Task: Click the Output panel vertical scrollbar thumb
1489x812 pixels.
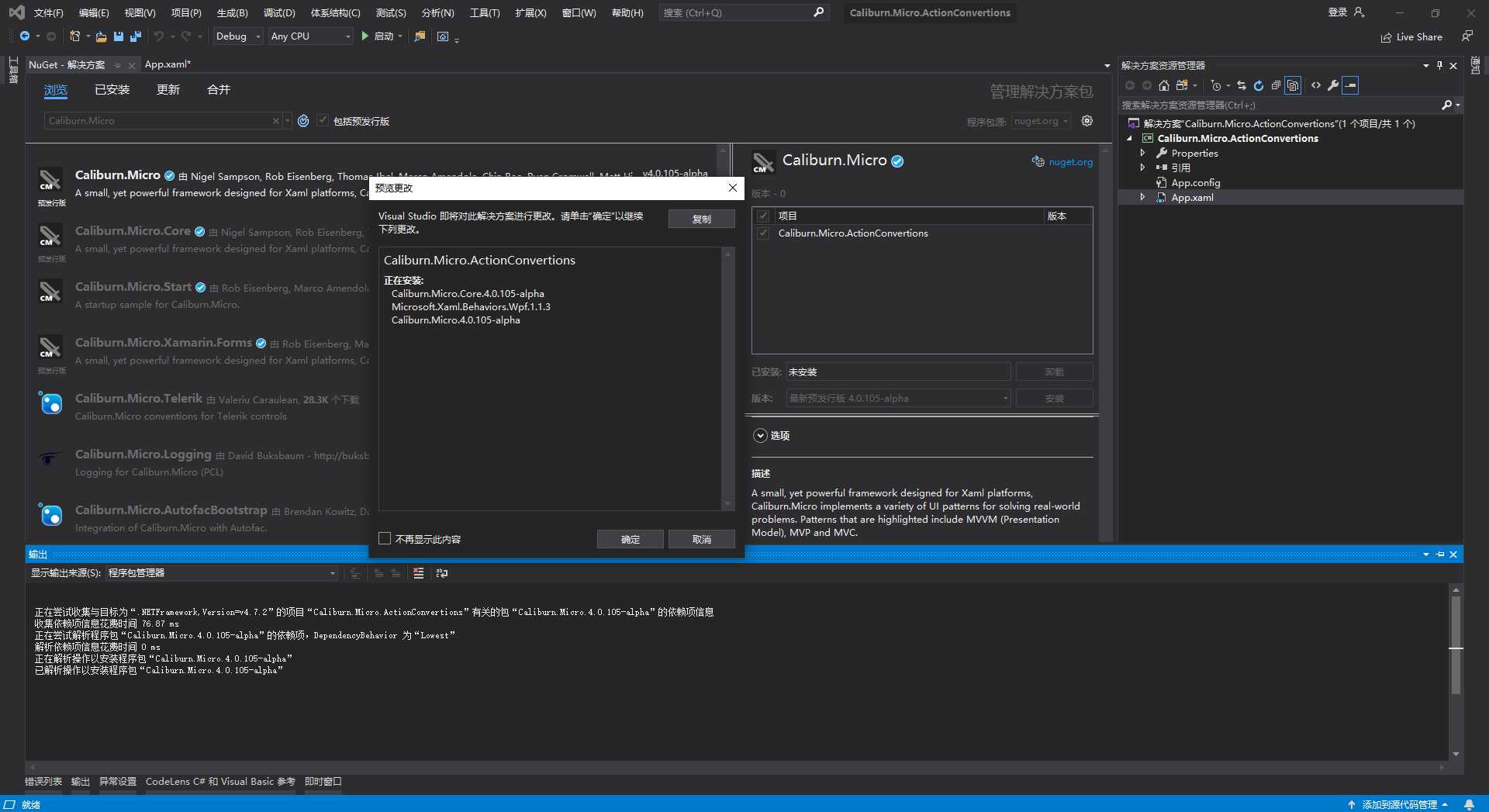Action: pos(1456,645)
